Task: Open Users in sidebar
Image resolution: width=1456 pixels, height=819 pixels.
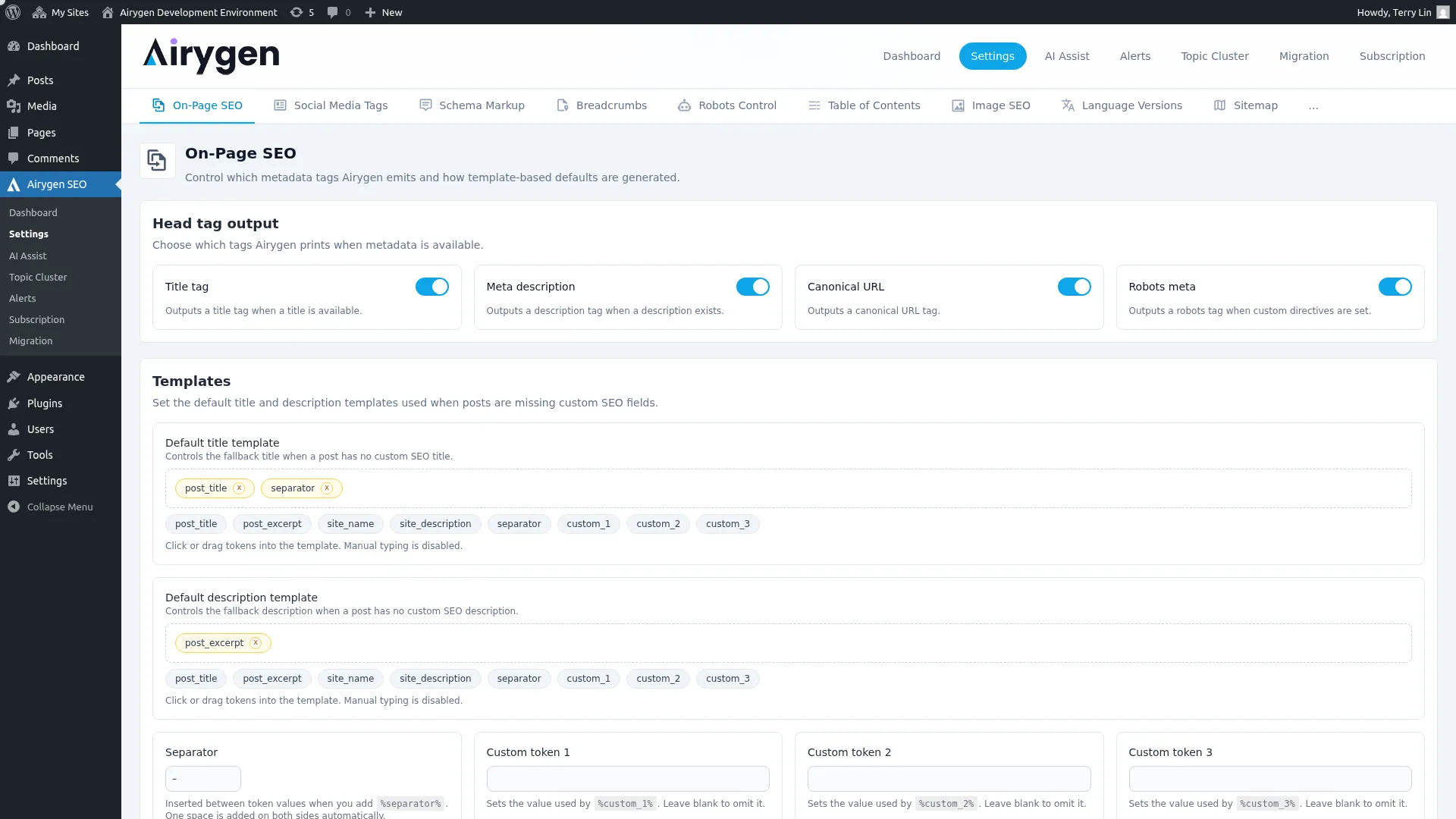Action: (61, 429)
